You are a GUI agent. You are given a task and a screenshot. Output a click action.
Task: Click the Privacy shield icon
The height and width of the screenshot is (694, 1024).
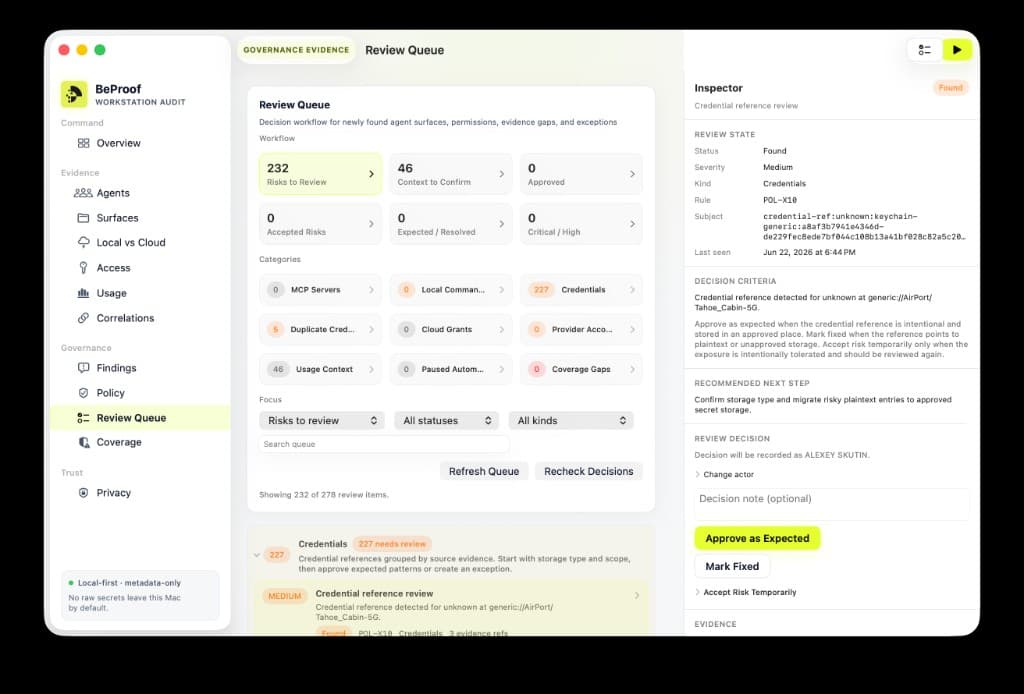84,492
